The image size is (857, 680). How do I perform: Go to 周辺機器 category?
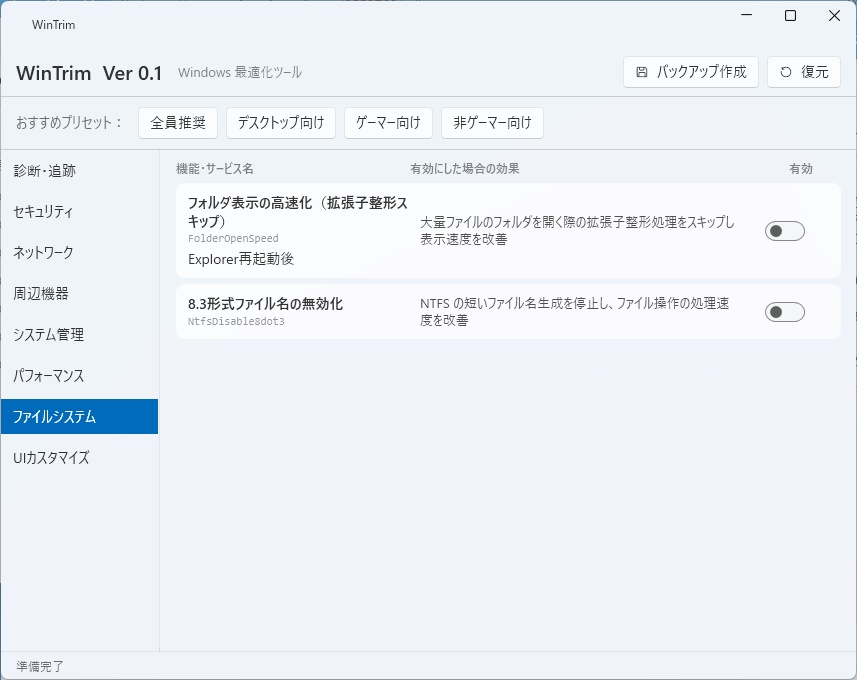pyautogui.click(x=79, y=294)
